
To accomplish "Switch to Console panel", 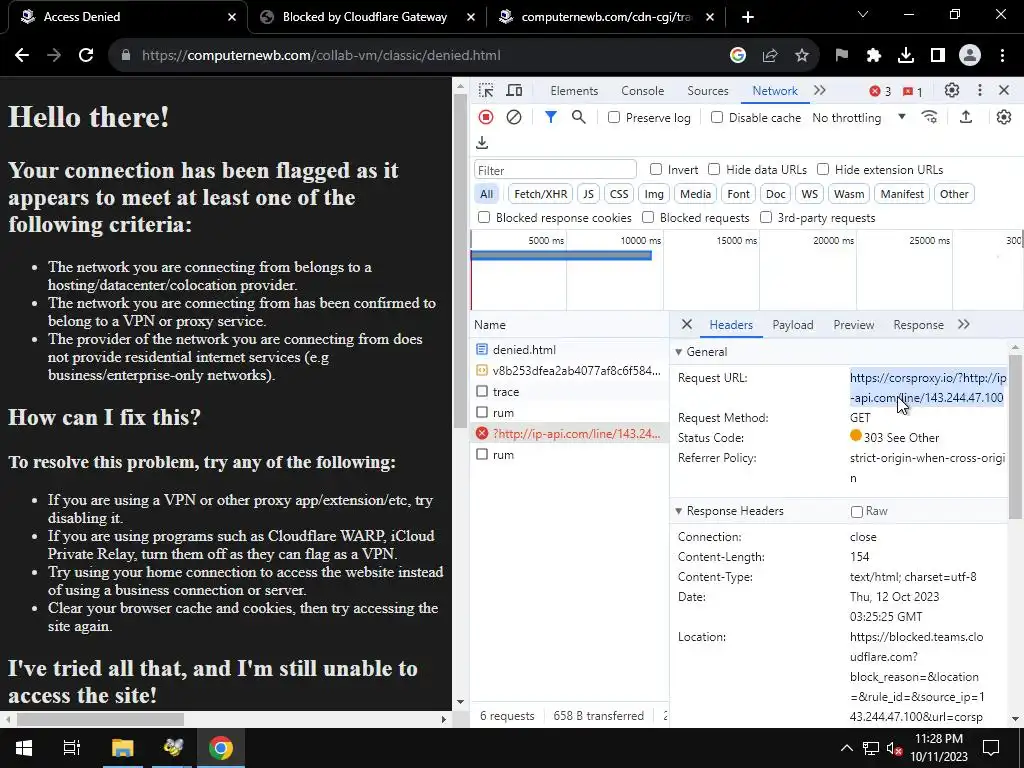I will tap(643, 91).
